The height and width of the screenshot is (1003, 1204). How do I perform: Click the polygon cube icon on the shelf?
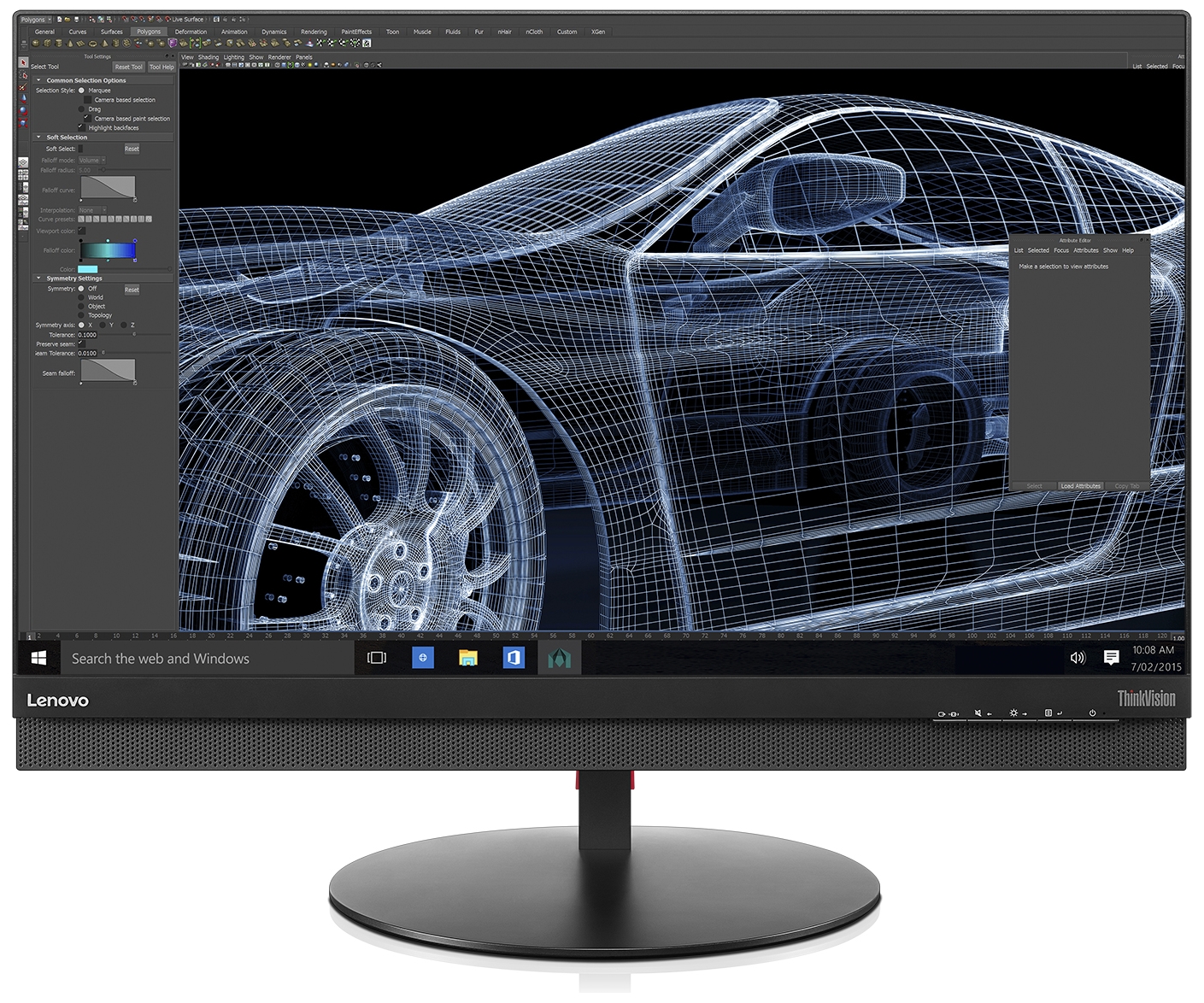(48, 43)
